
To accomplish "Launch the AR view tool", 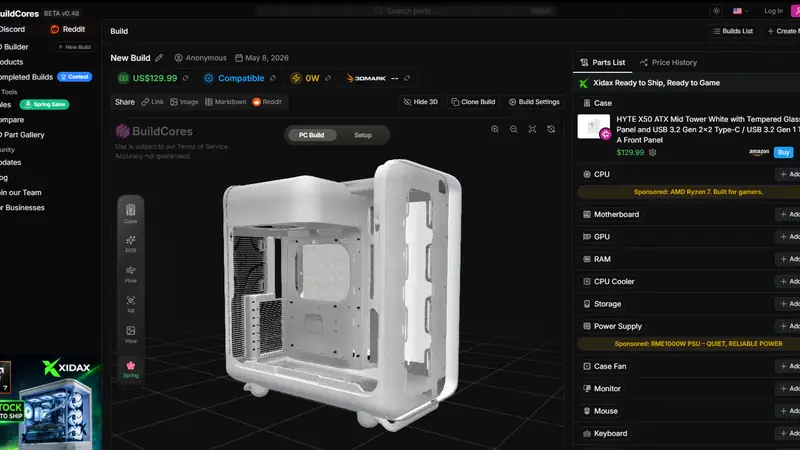I will tap(131, 304).
